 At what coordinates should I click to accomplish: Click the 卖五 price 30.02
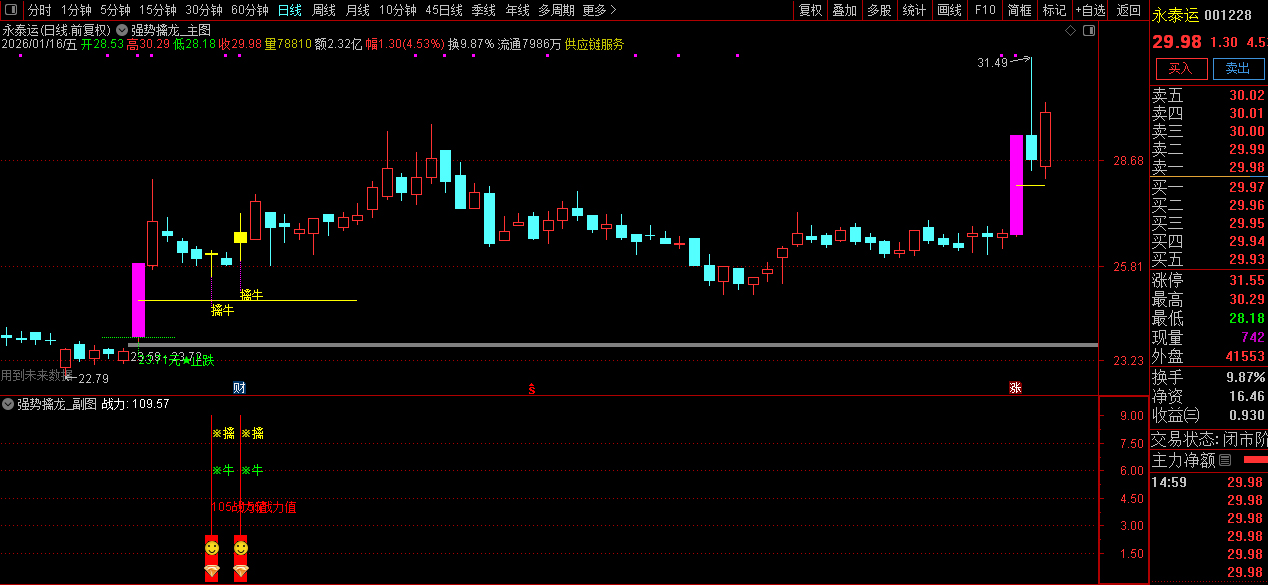click(x=1246, y=95)
